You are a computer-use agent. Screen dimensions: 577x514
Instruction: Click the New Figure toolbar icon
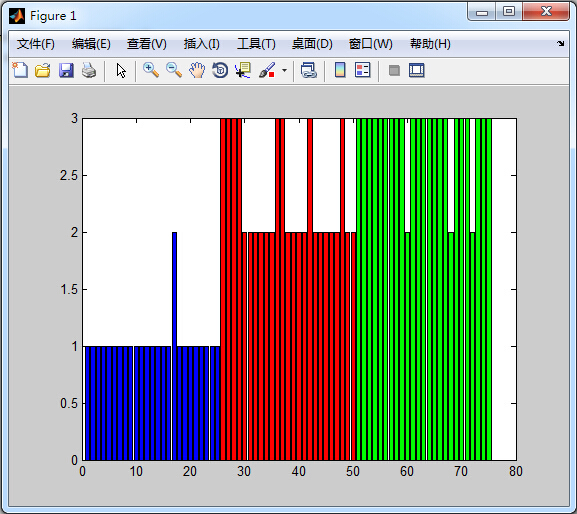coord(20,70)
